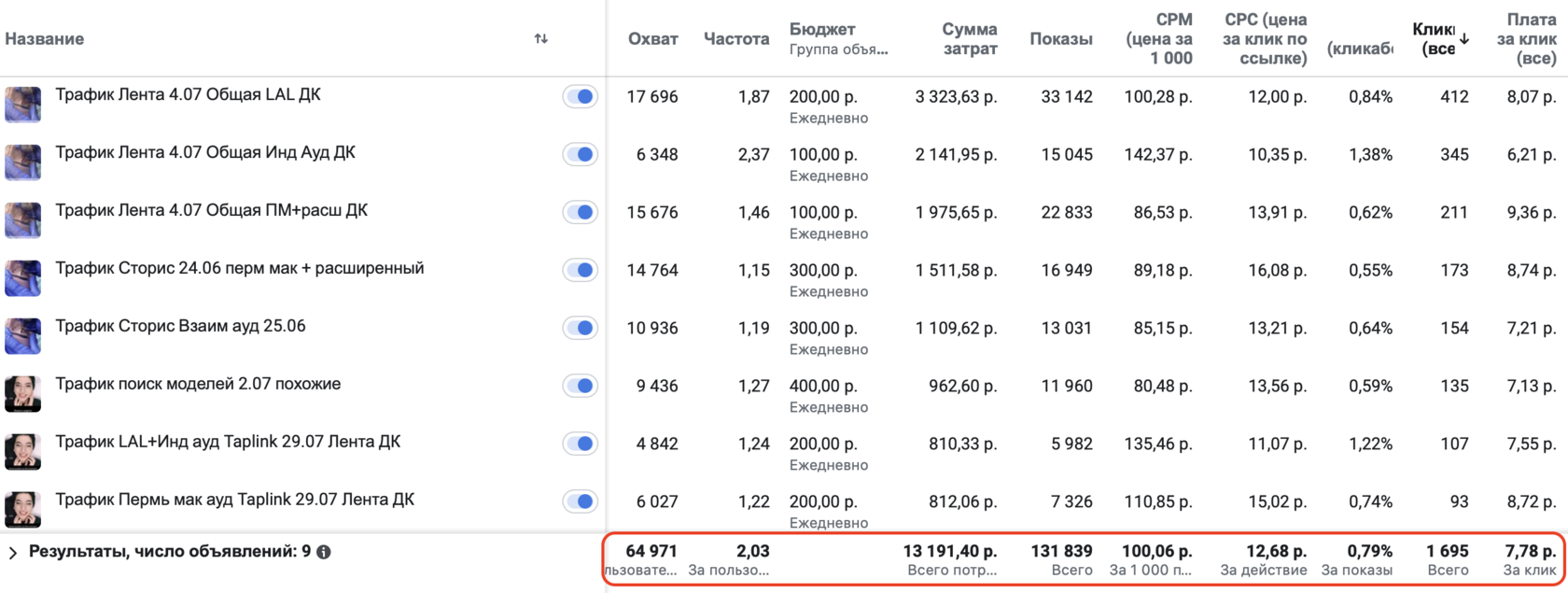1568x593 pixels.
Task: Click the Показы column header
Action: coord(1060,39)
